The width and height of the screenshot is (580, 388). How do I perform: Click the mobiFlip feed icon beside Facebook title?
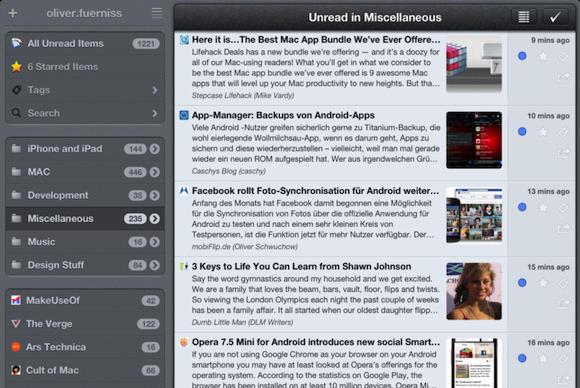coord(184,191)
